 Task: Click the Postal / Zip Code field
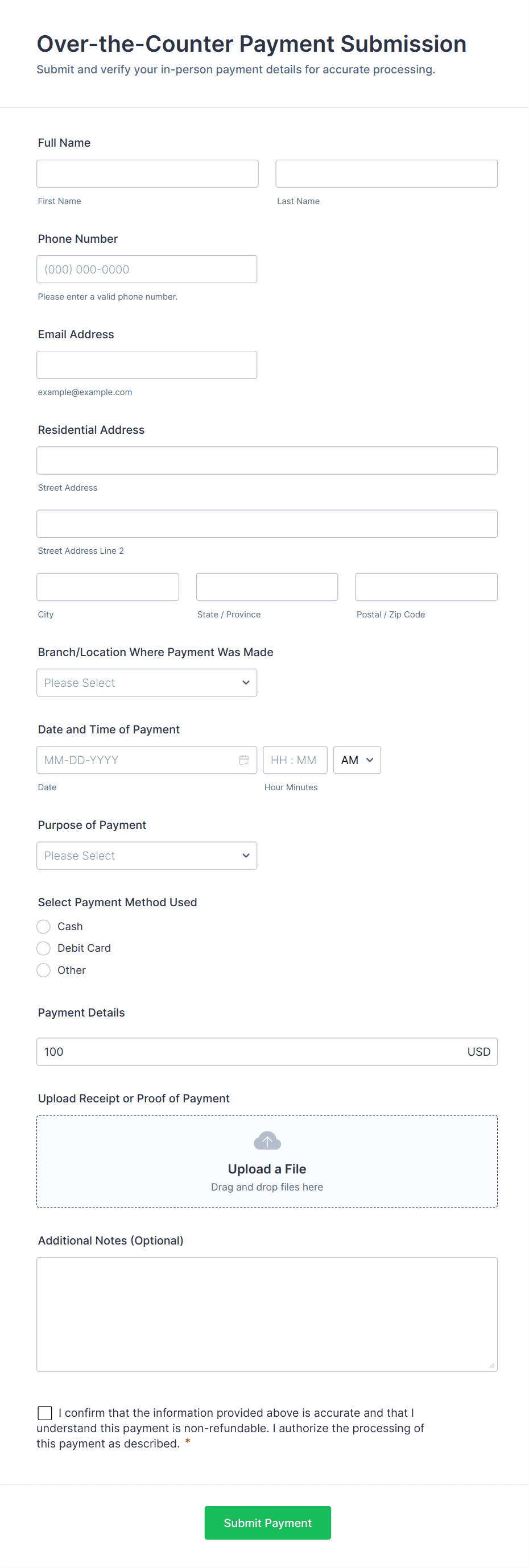426,587
